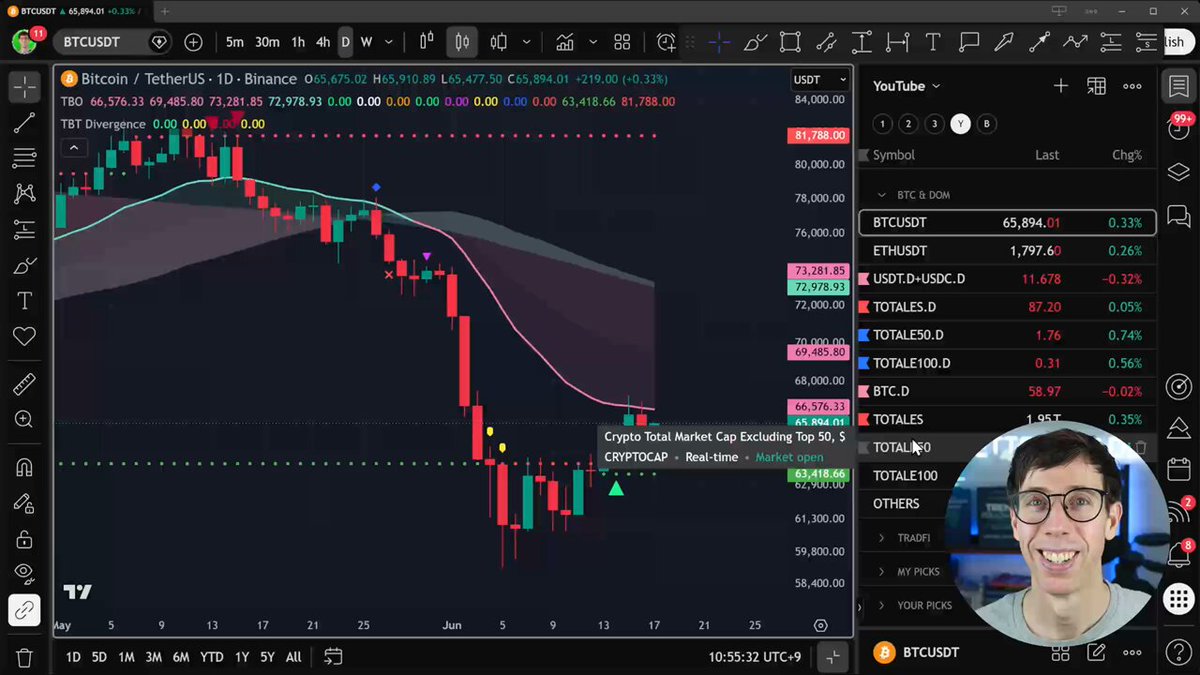Toggle magnet mode
This screenshot has width=1200, height=675.
[24, 467]
